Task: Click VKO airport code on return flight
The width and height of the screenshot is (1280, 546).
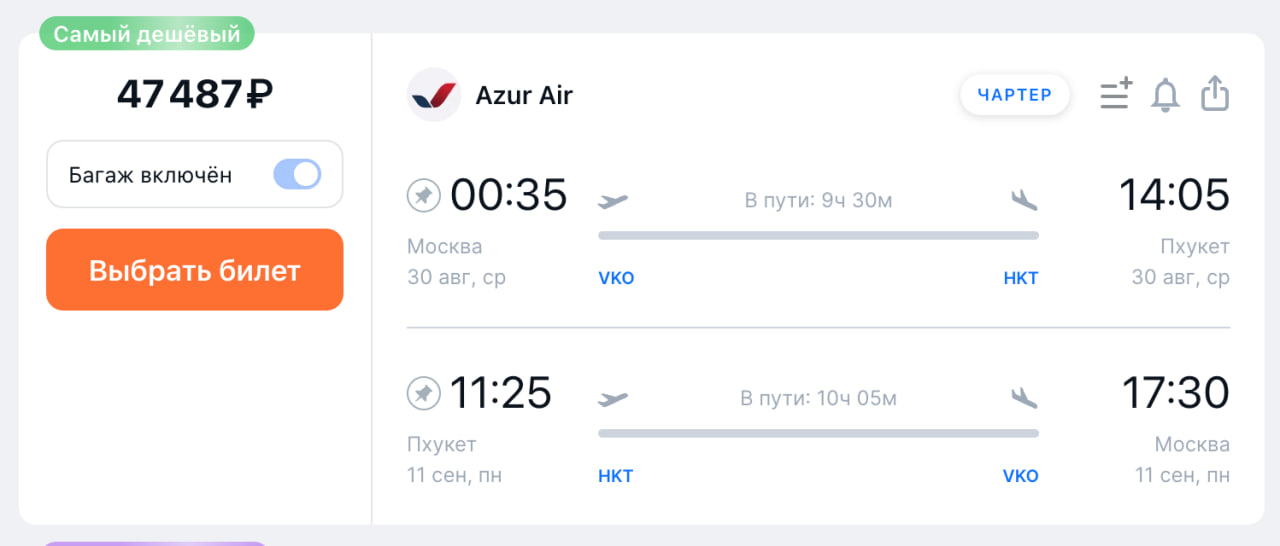Action: tap(1021, 476)
